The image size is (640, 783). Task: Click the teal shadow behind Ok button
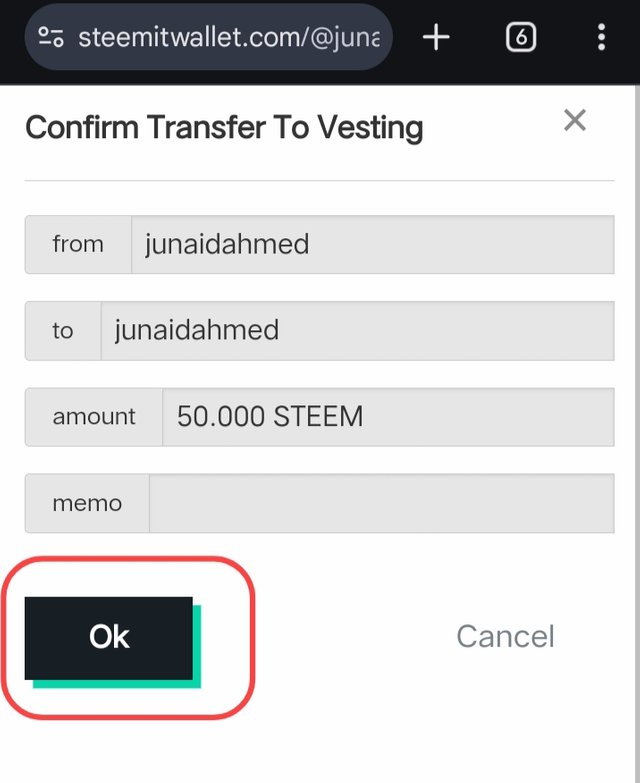(x=197, y=649)
